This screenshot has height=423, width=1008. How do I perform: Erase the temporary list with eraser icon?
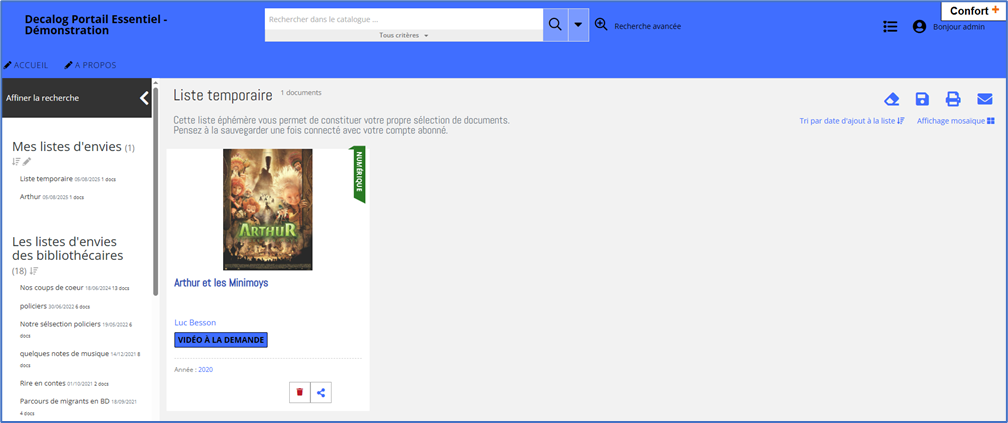[x=892, y=99]
